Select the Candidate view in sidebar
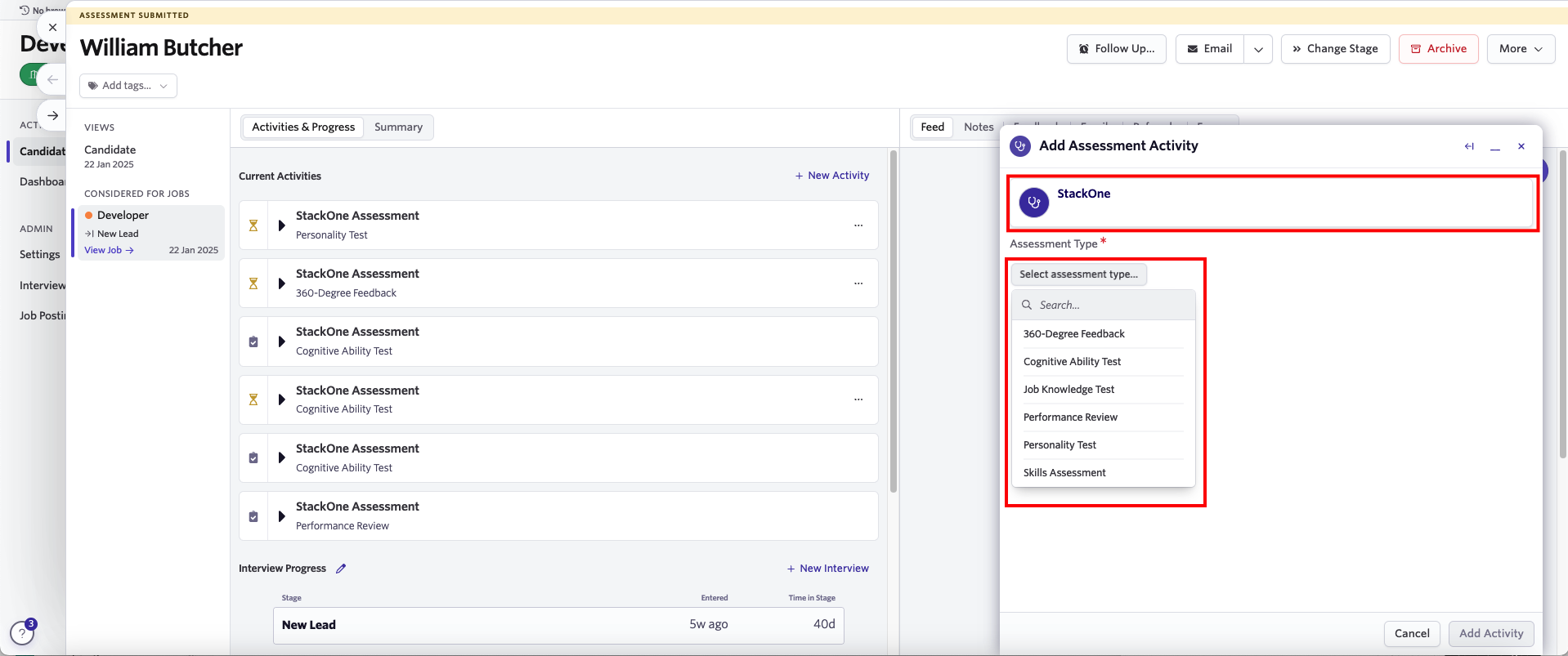This screenshot has height=656, width=1568. [x=110, y=156]
